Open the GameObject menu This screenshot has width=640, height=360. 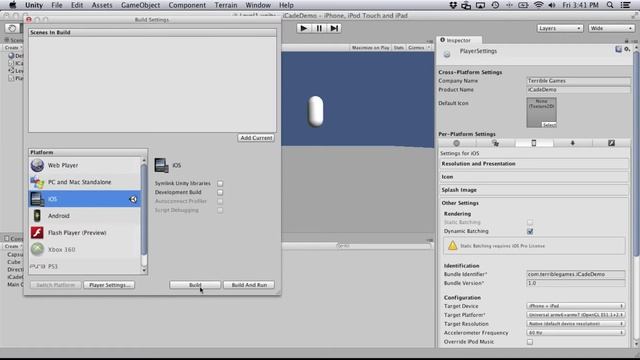[140, 5]
